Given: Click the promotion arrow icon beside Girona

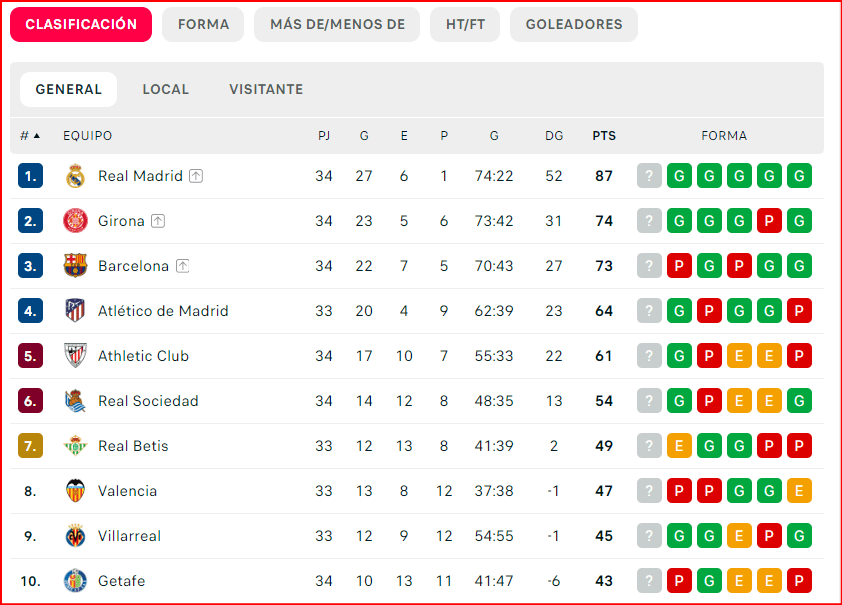Looking at the screenshot, I should coord(158,221).
